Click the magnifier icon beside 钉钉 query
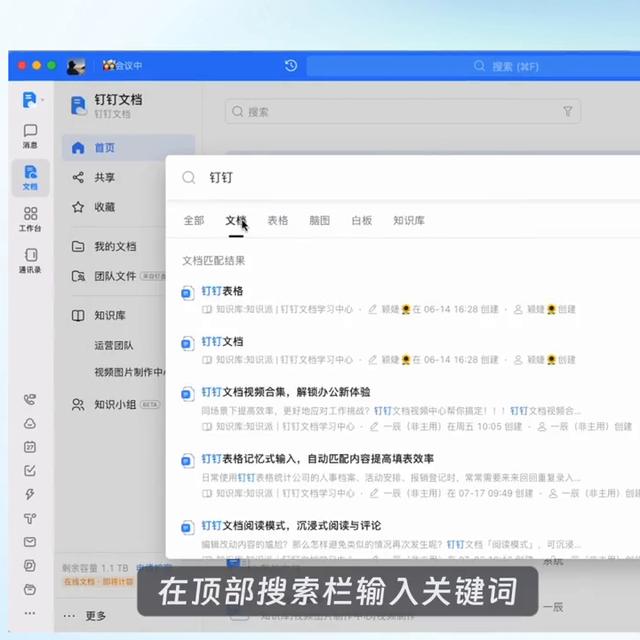This screenshot has height=640, width=640. (x=189, y=178)
